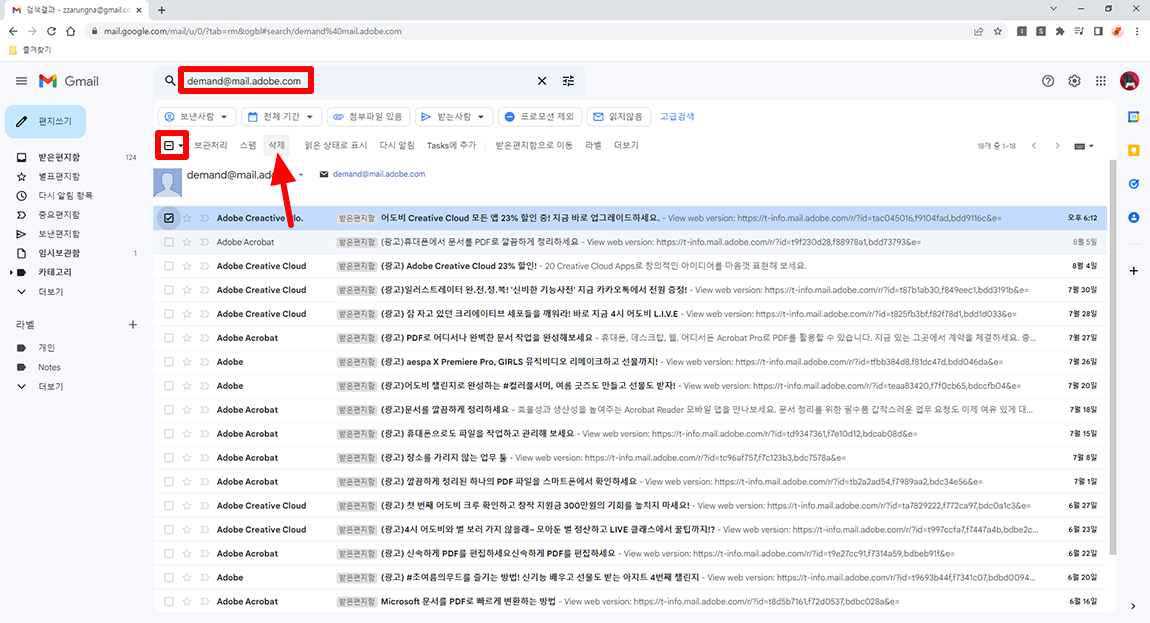The width and height of the screenshot is (1150, 623).
Task: Open the 고급검색 advanced search link
Action: pos(677,117)
